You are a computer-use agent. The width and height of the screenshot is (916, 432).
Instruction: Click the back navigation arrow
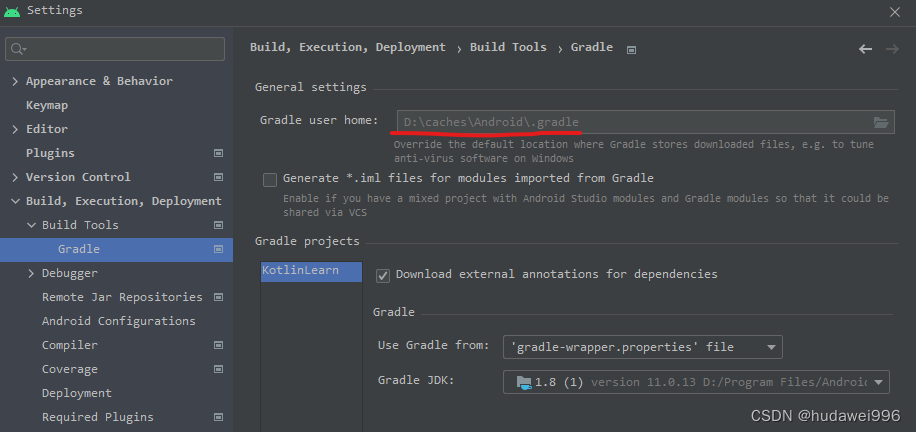tap(865, 49)
